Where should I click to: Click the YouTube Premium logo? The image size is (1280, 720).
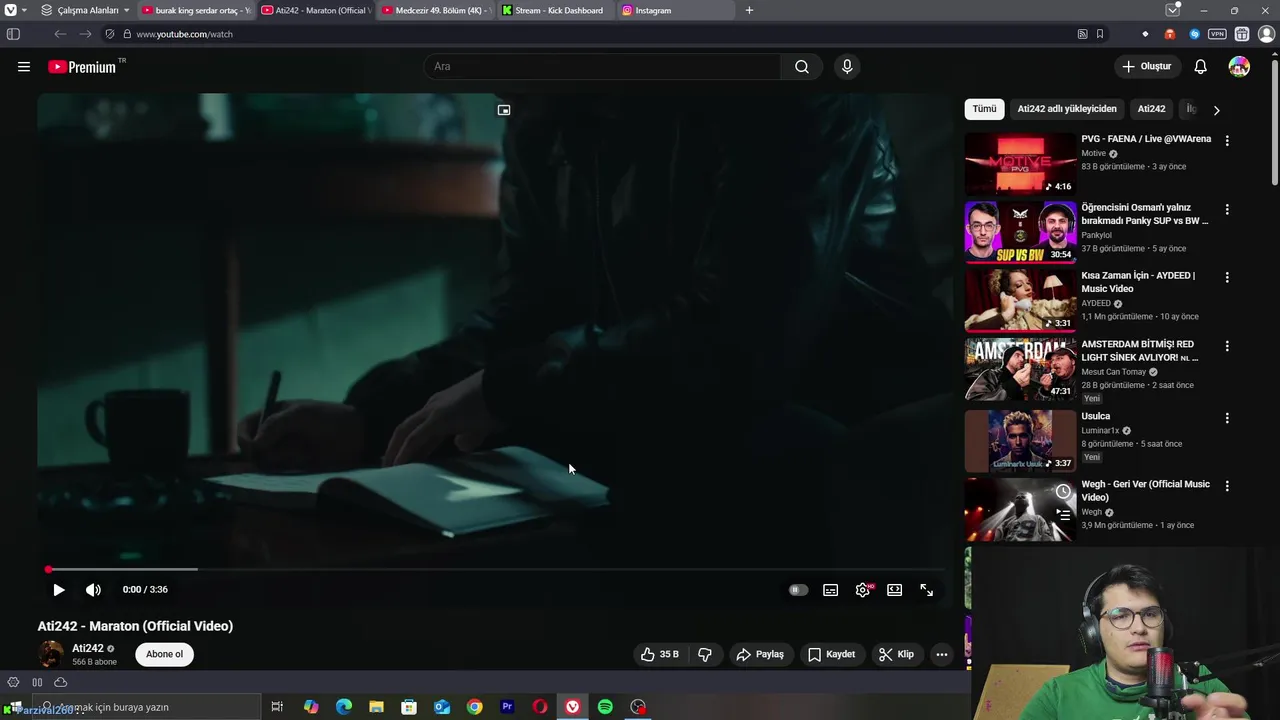point(82,67)
